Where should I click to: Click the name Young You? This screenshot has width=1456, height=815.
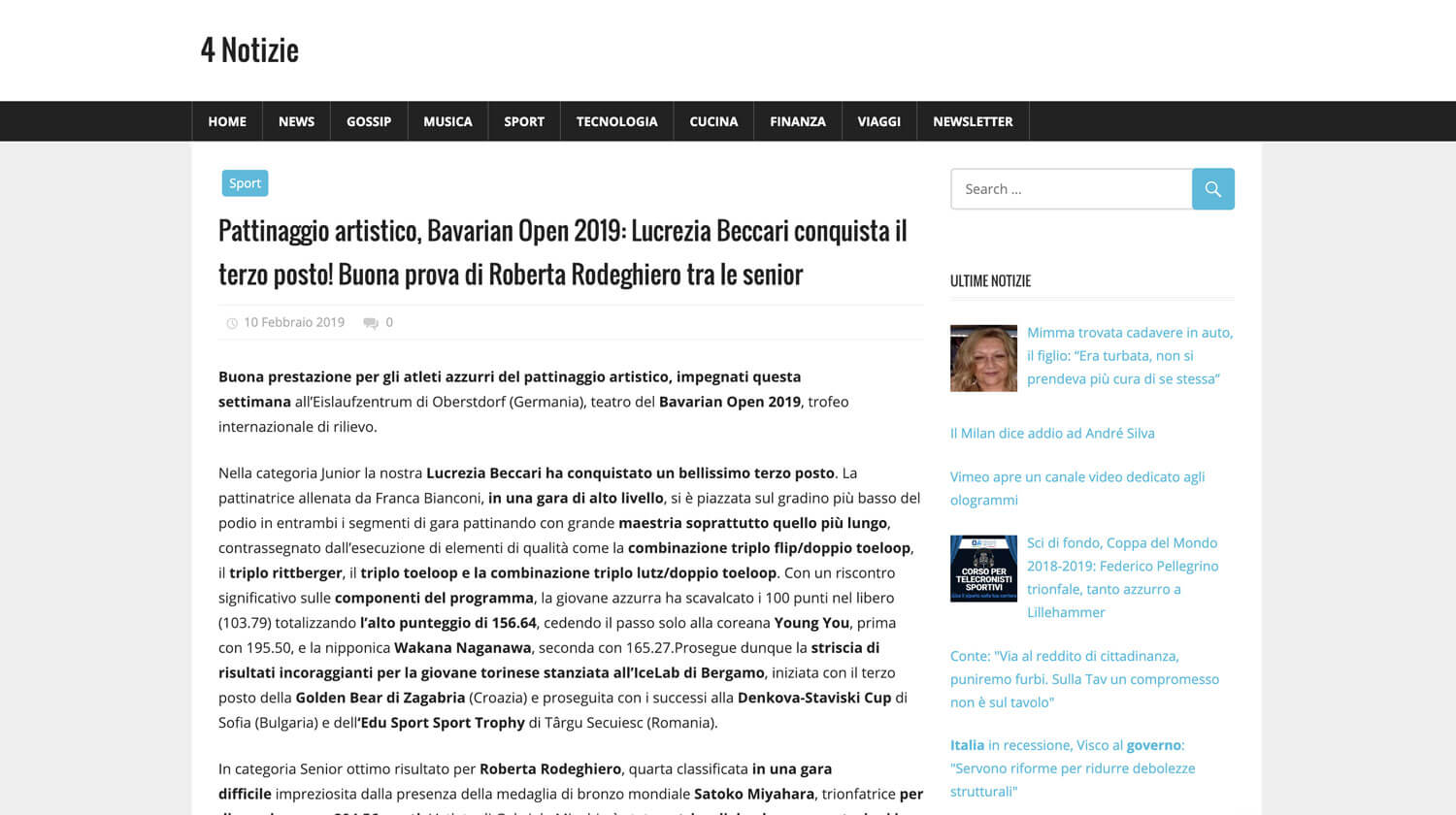811,623
